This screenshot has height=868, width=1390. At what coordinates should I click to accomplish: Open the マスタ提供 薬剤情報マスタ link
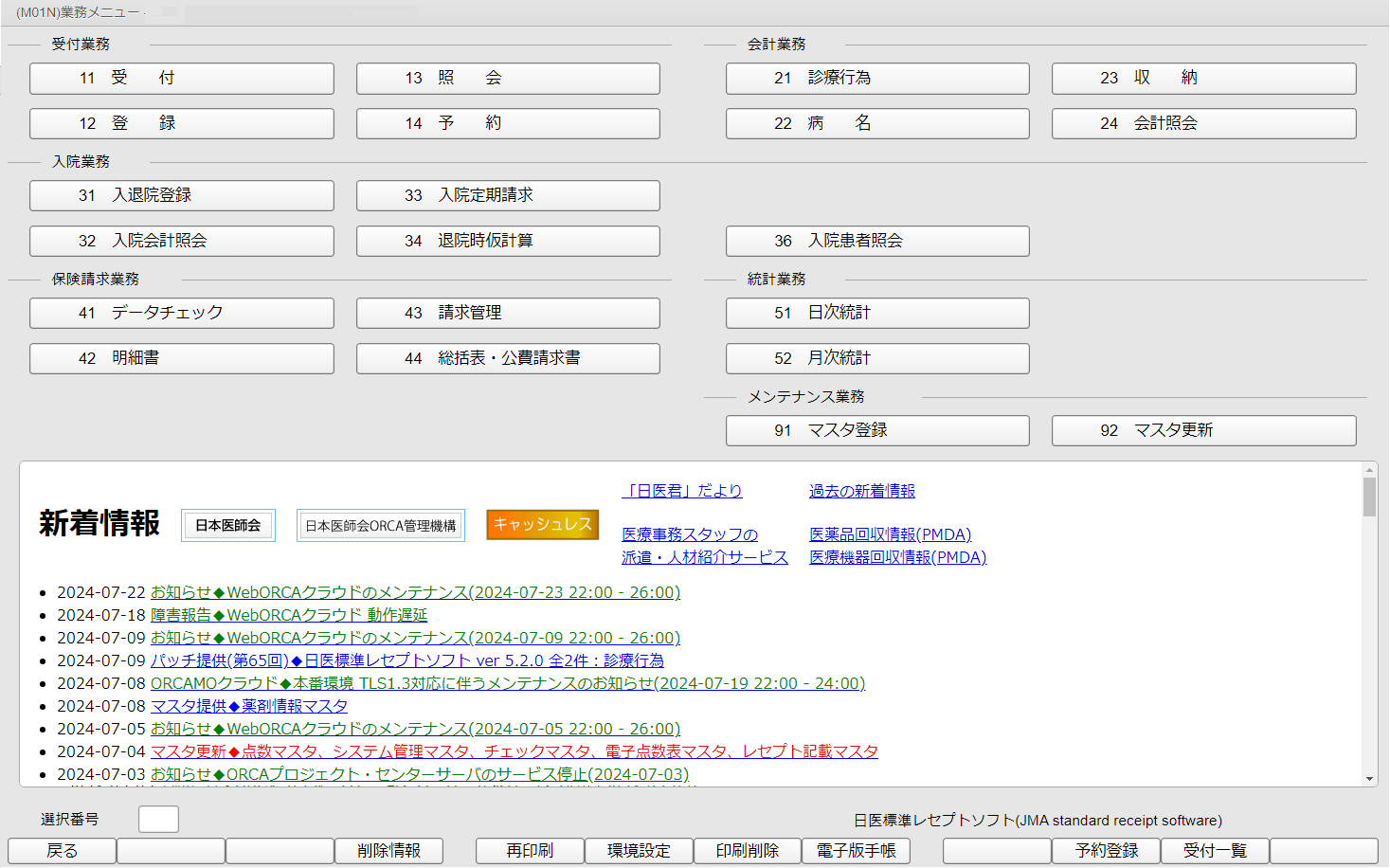click(249, 706)
